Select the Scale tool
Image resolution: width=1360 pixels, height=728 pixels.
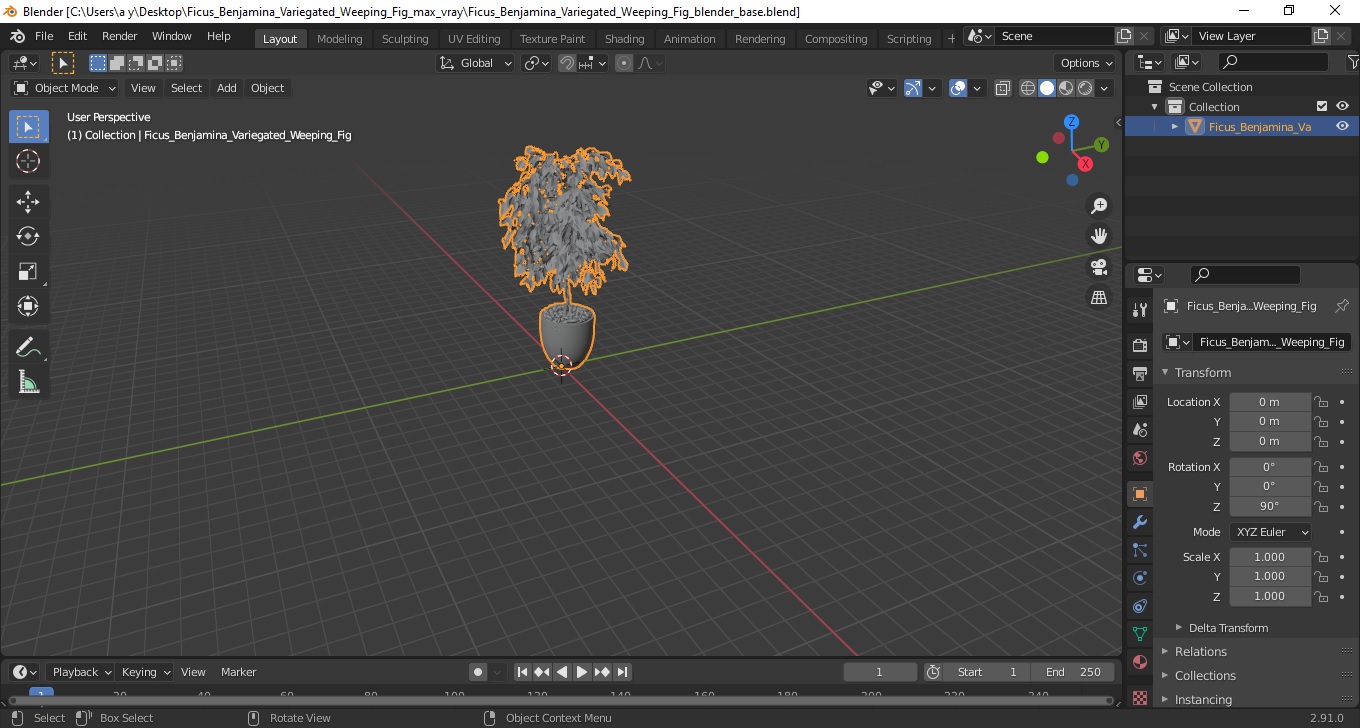click(28, 271)
